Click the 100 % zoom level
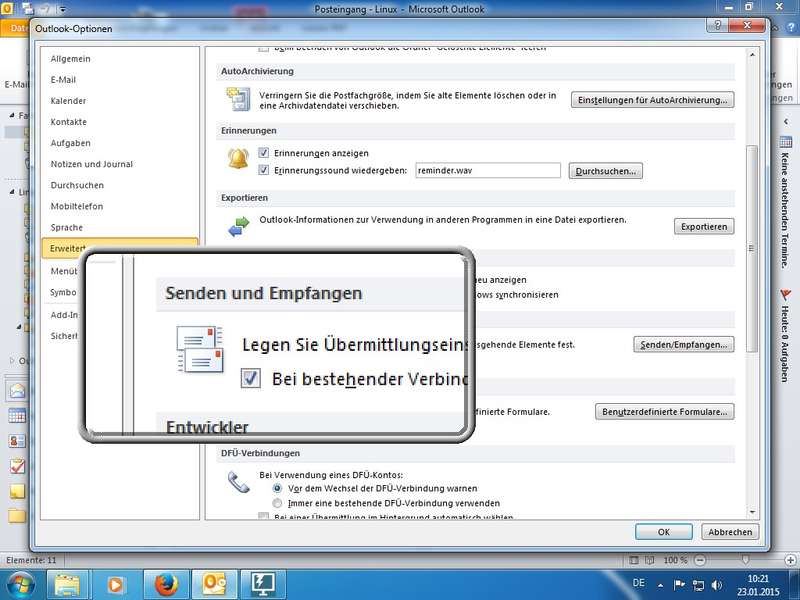This screenshot has width=800, height=600. point(676,560)
